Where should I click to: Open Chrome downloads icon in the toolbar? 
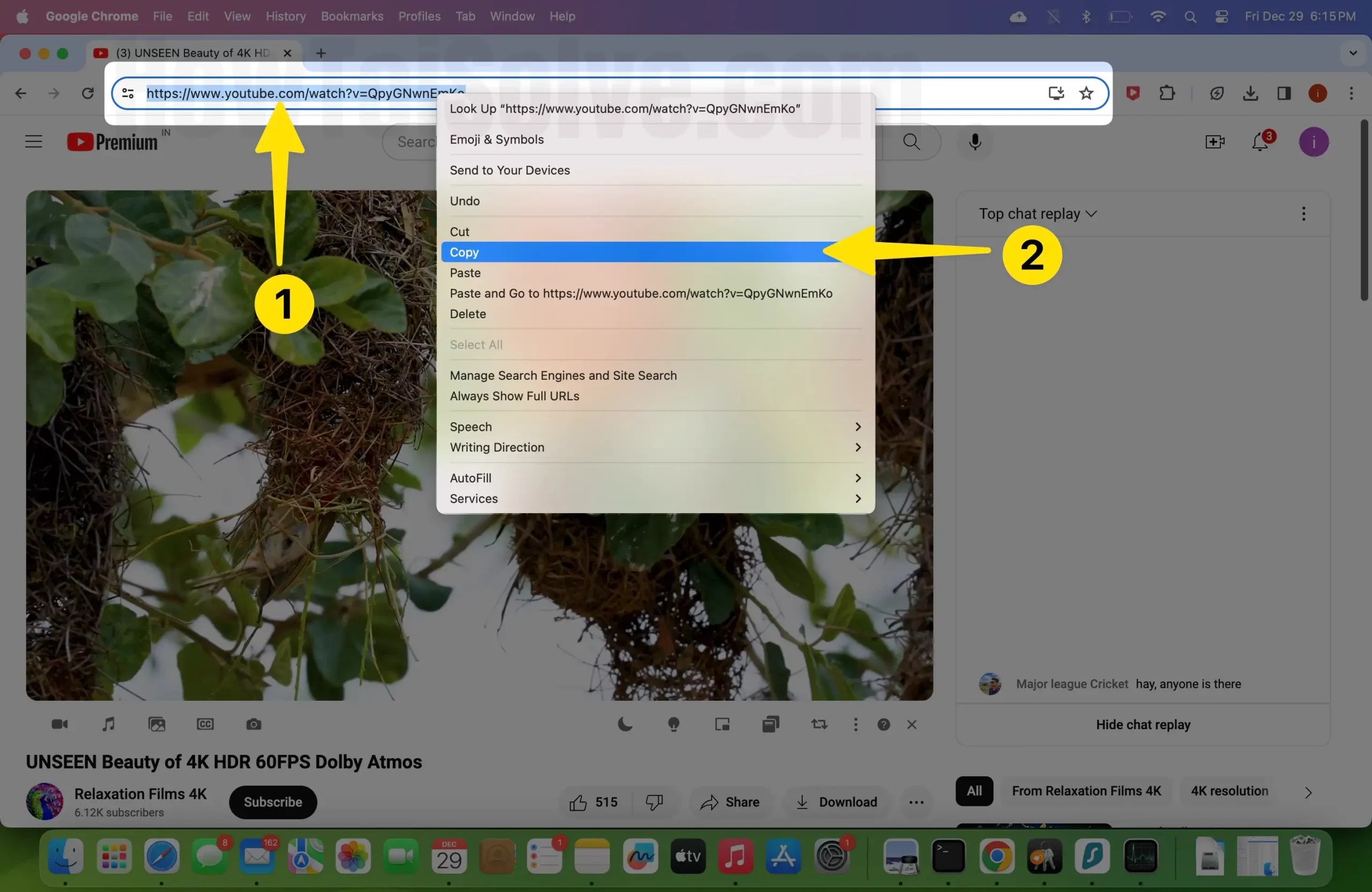(x=1250, y=93)
